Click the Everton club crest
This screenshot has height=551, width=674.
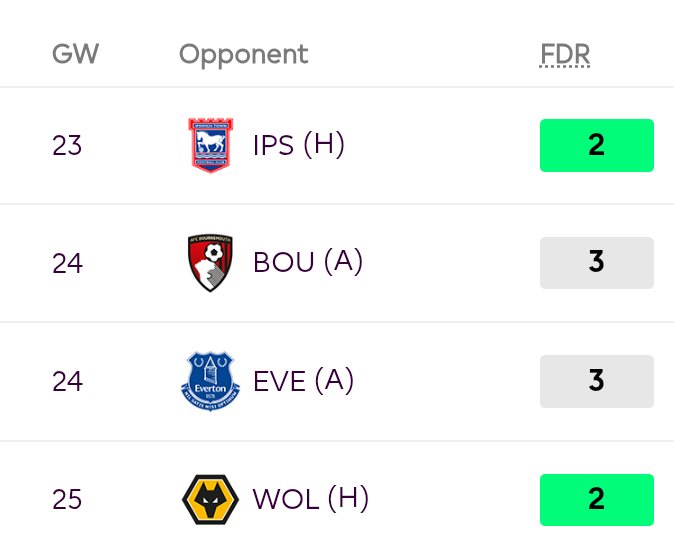(210, 381)
